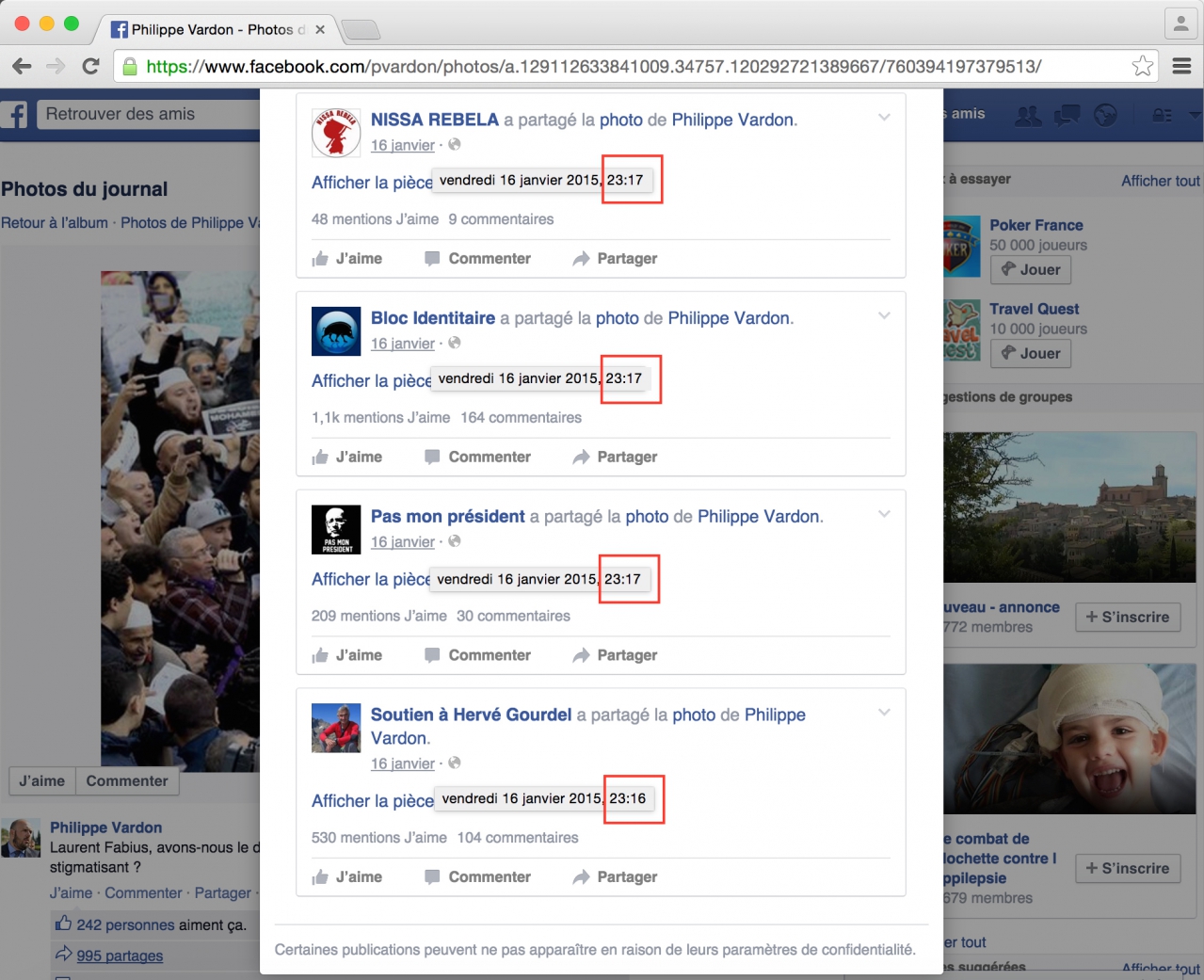The width and height of the screenshot is (1204, 980).
Task: Open the 995 partages link
Action: [x=120, y=956]
